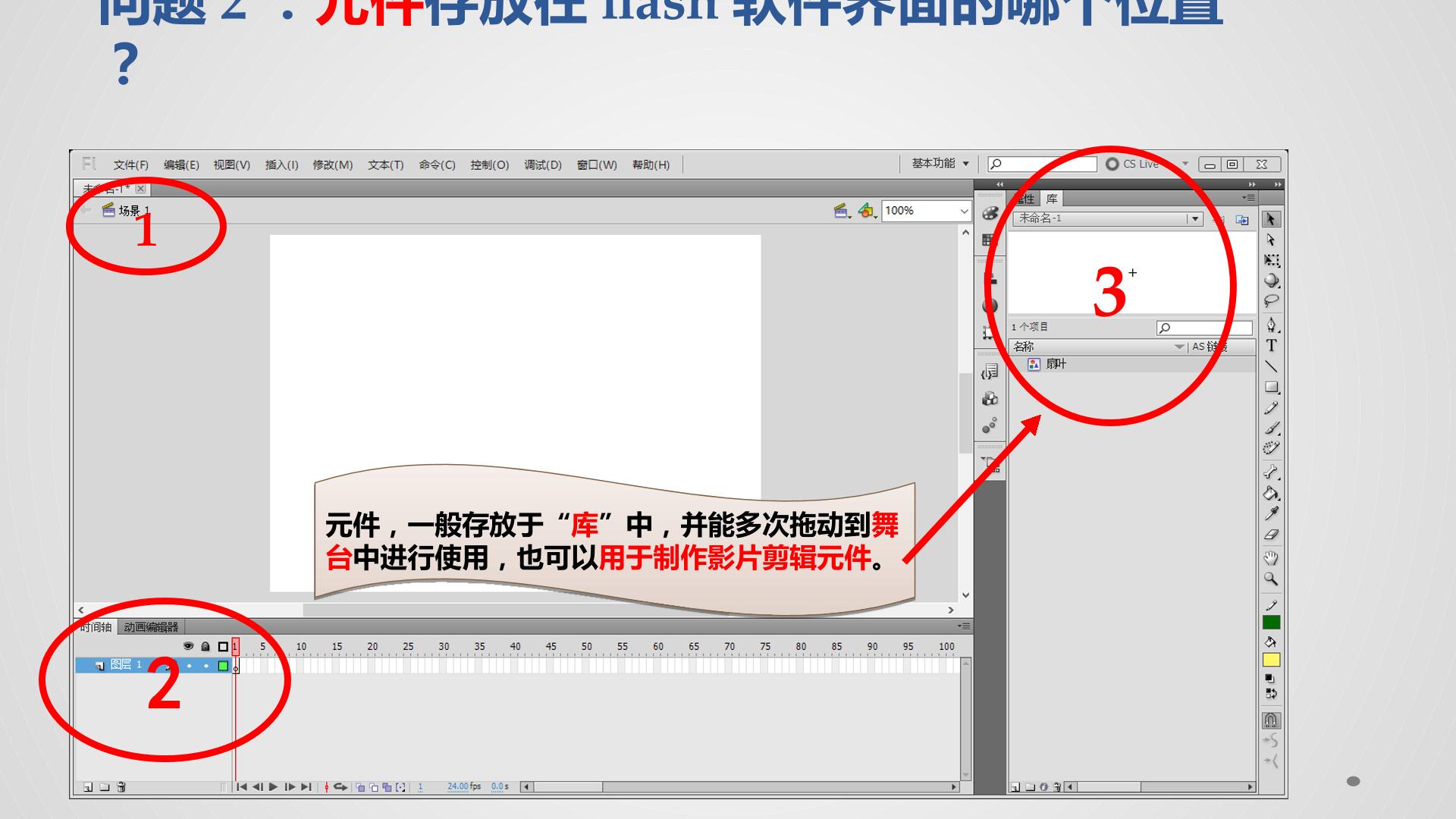The height and width of the screenshot is (819, 1456).
Task: Click the timeline Play button
Action: pyautogui.click(x=274, y=787)
